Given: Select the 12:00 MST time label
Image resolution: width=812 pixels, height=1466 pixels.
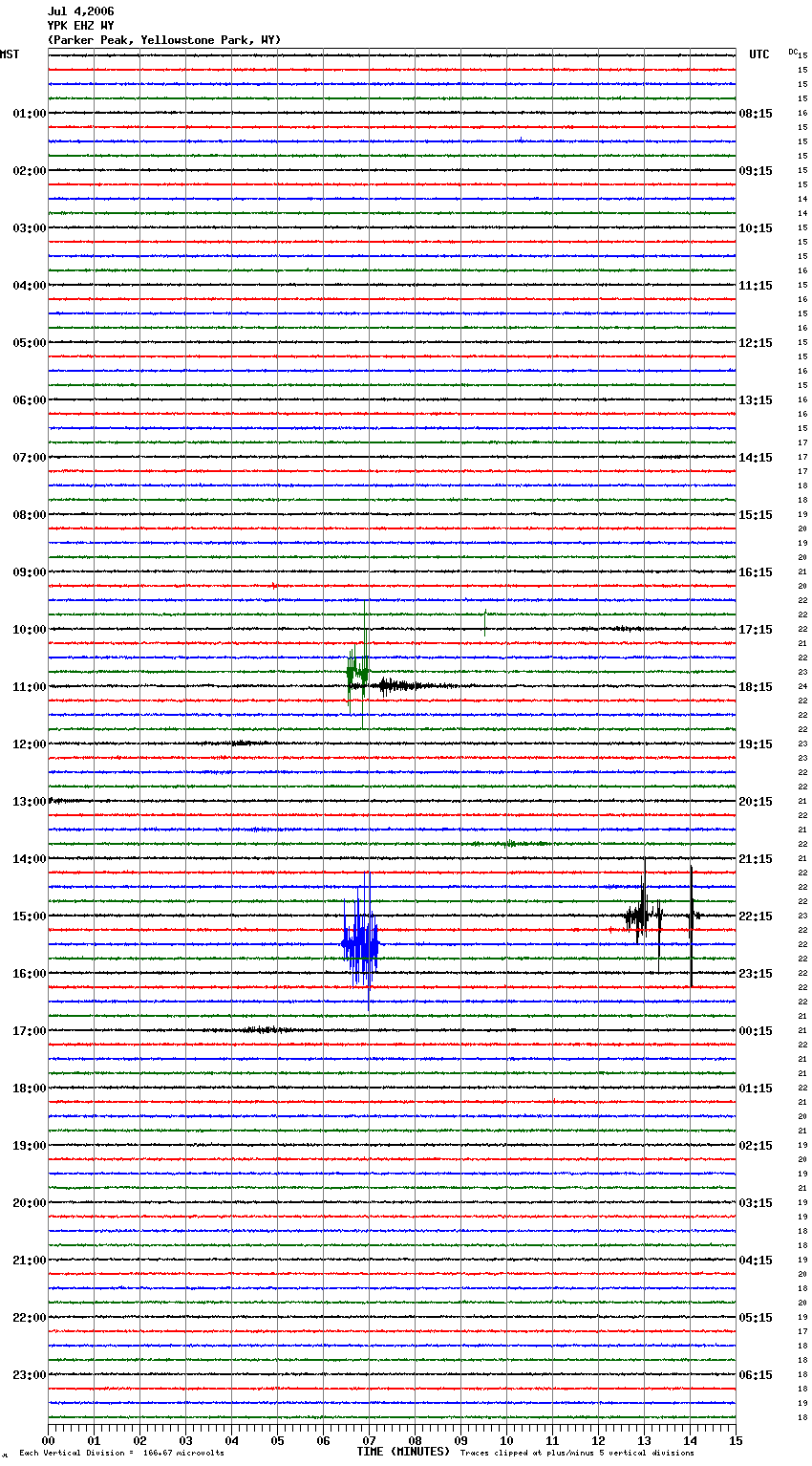Looking at the screenshot, I should pyautogui.click(x=30, y=744).
